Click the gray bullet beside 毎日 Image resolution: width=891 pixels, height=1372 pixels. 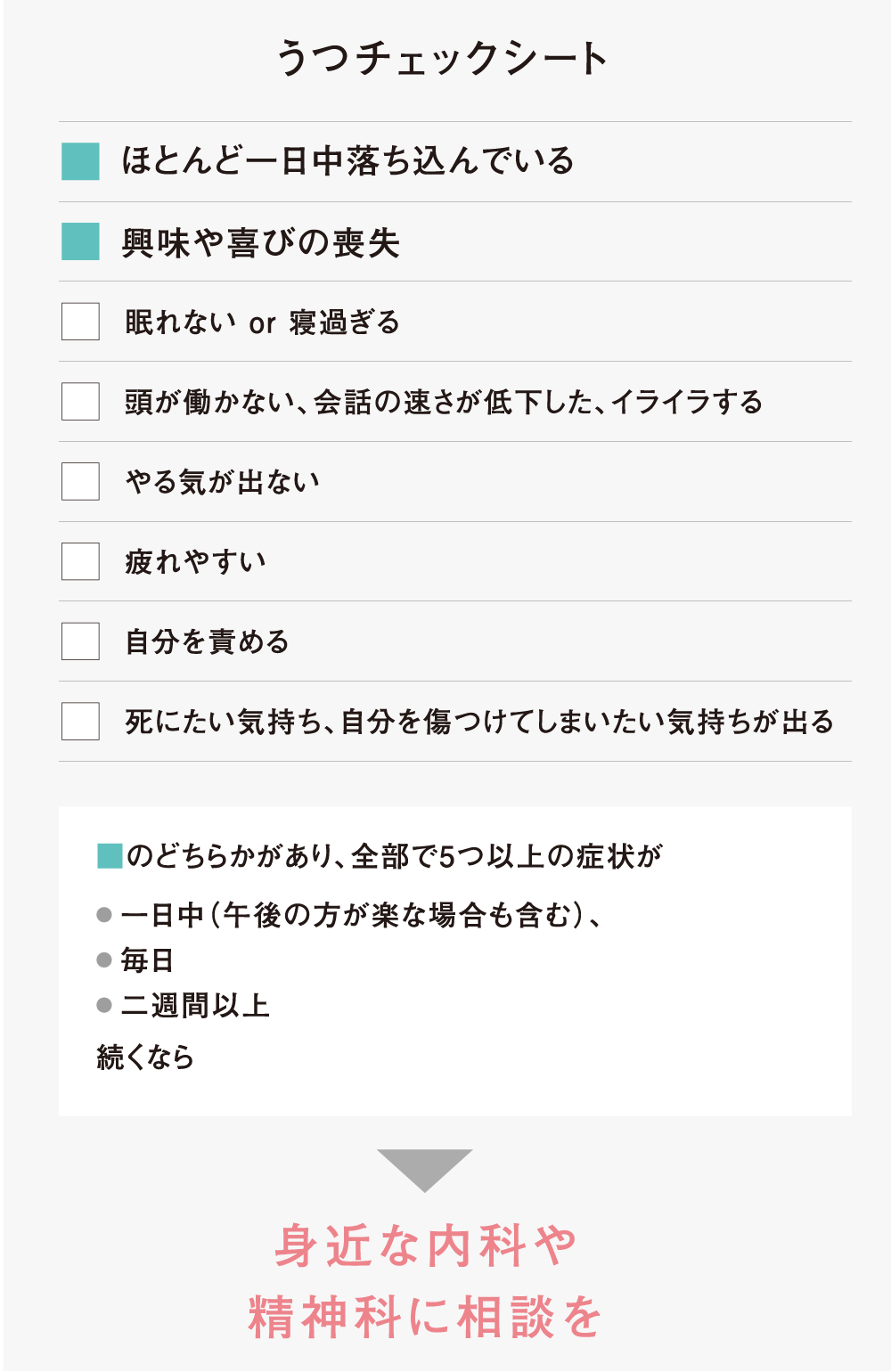tap(104, 960)
